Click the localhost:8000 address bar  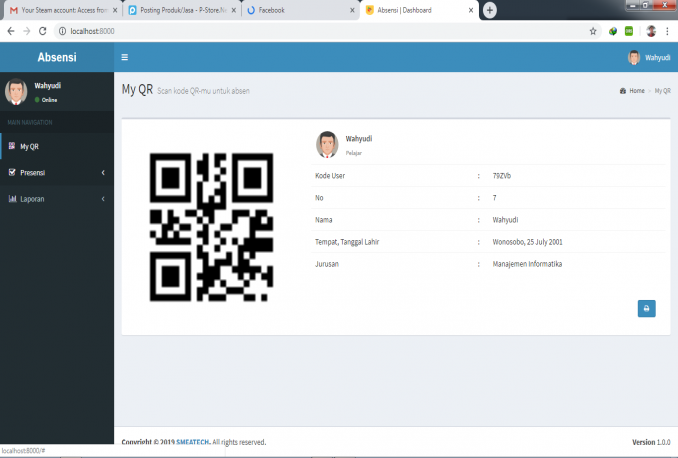pos(327,31)
